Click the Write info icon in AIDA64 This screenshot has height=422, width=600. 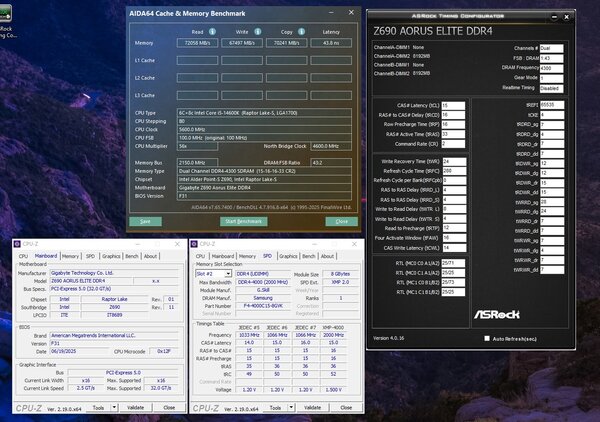point(258,32)
